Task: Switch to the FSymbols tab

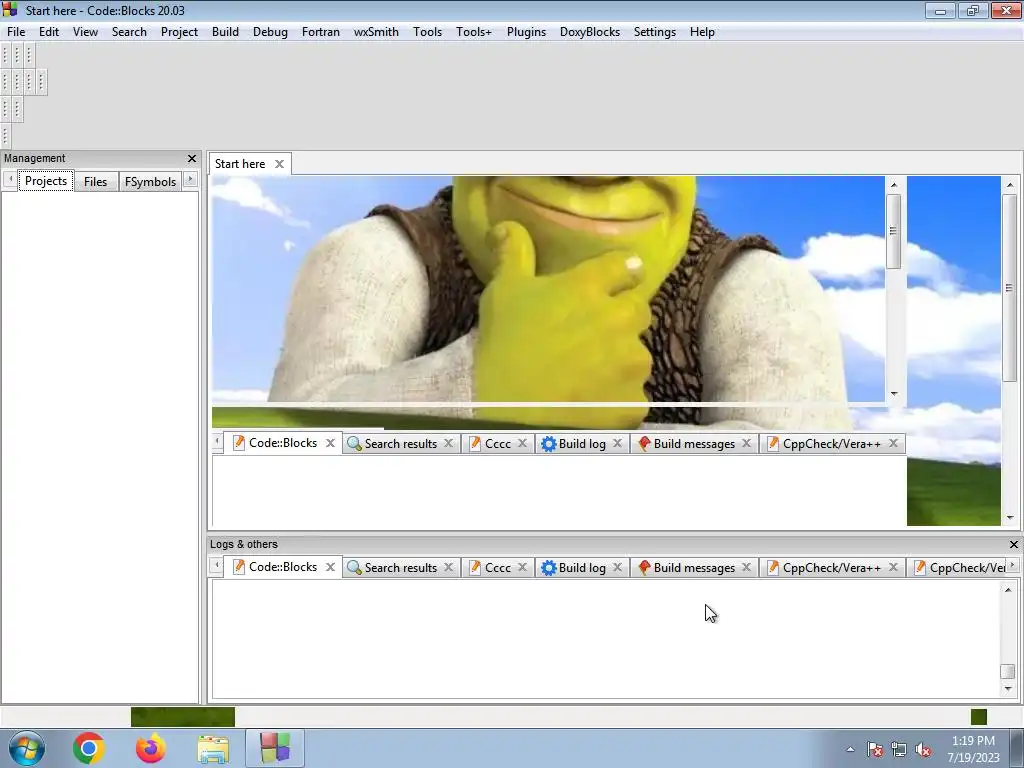Action: point(150,182)
